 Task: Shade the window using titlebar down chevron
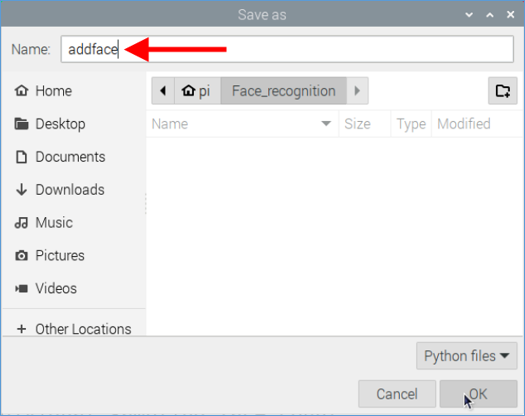pyautogui.click(x=469, y=15)
